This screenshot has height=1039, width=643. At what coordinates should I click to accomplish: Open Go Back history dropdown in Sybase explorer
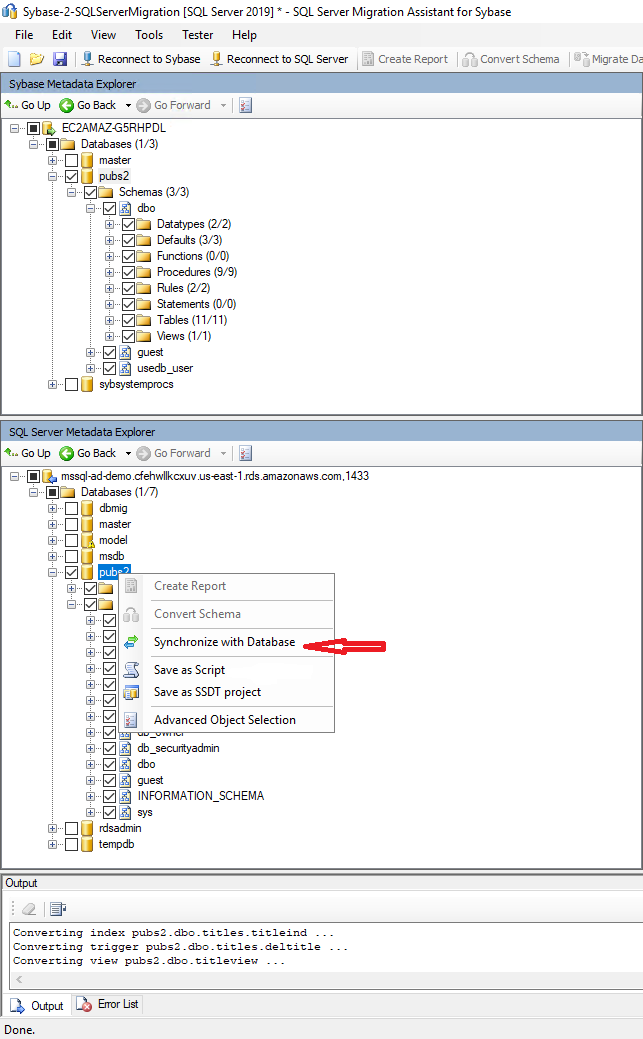click(128, 105)
